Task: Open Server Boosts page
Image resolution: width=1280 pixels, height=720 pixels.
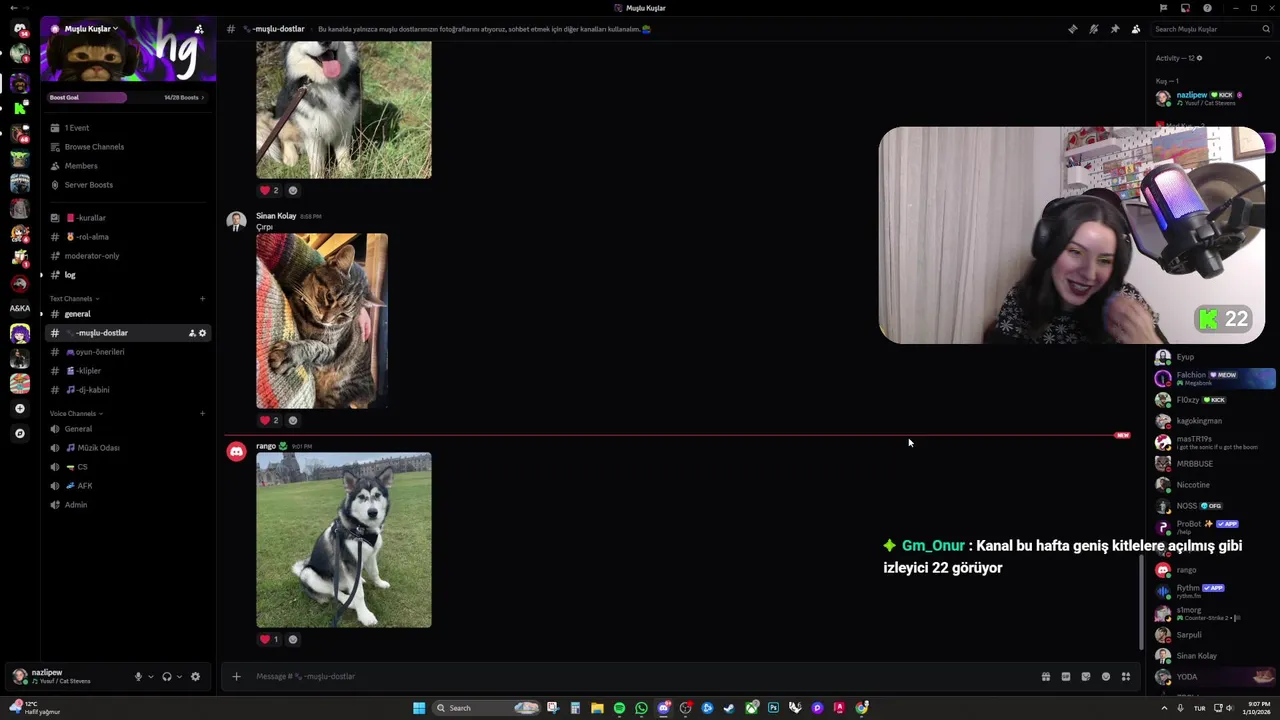Action: 128,185
